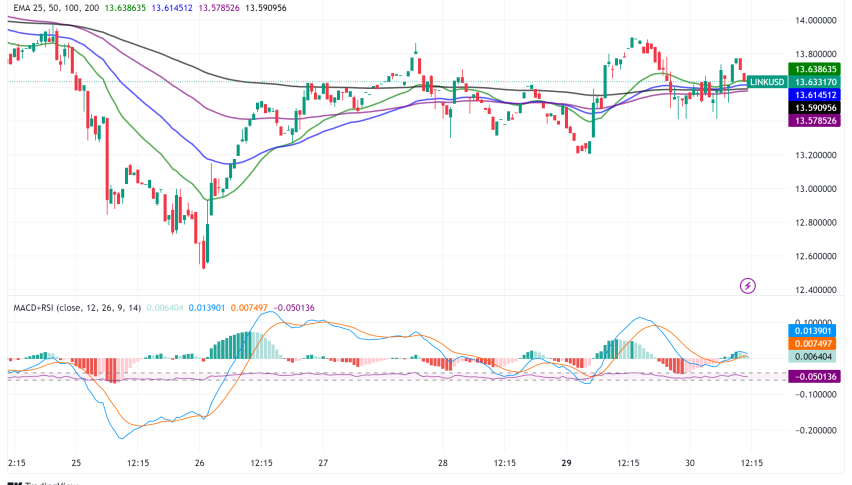Viewport: 852px width, 485px height.
Task: Click the 12.600000 price axis label
Action: 816,256
